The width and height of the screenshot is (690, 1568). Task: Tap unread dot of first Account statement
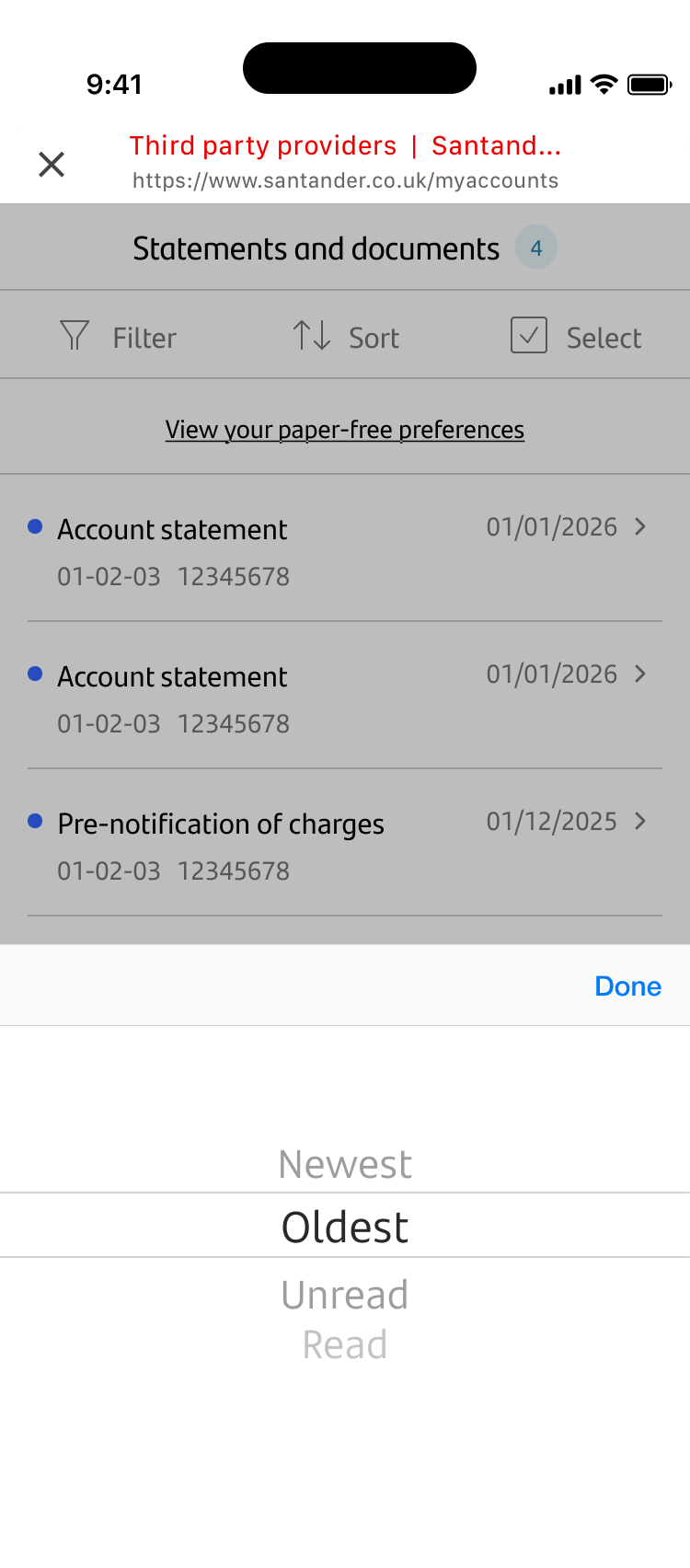pyautogui.click(x=35, y=527)
